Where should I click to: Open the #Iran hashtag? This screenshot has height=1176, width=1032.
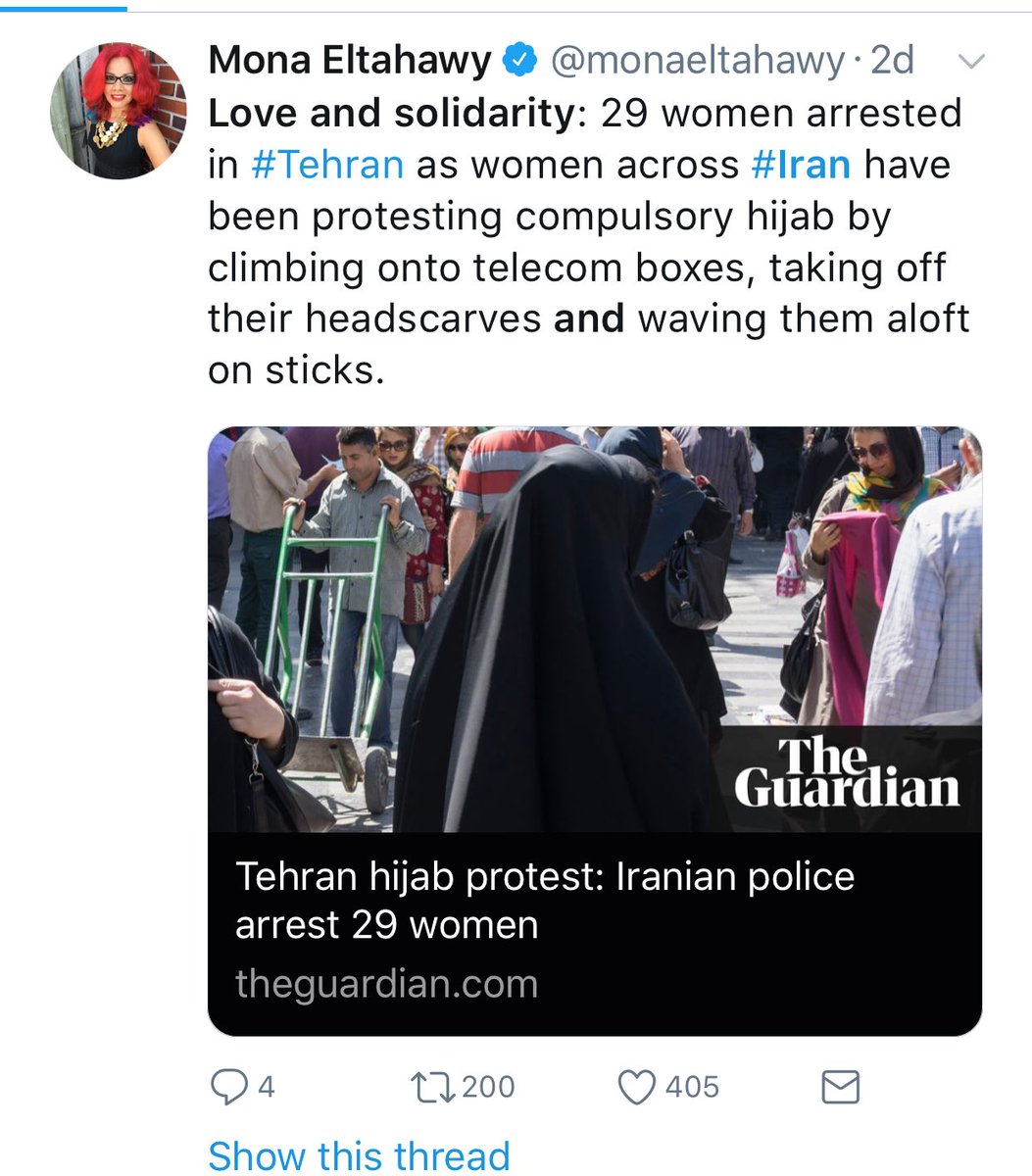[801, 164]
